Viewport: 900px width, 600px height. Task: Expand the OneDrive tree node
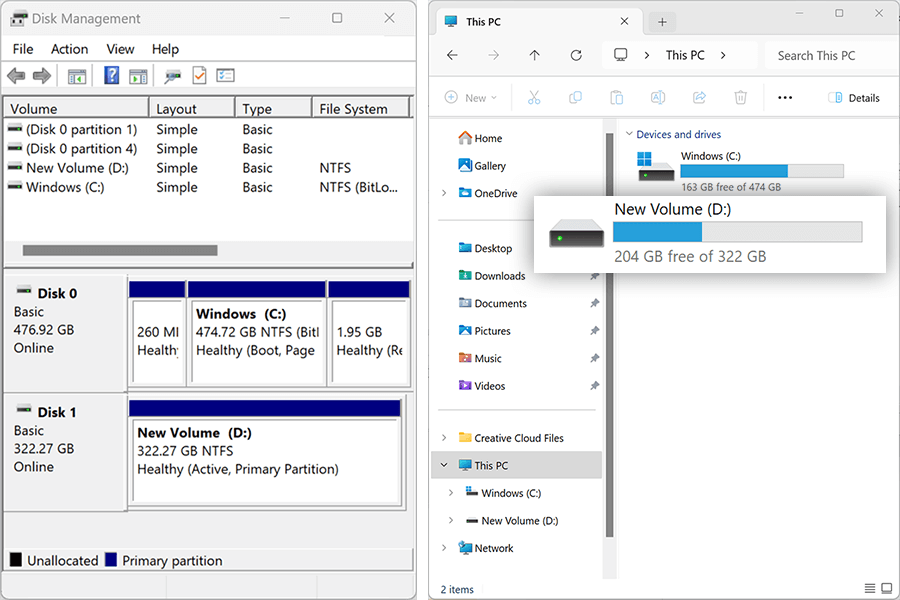tap(444, 193)
